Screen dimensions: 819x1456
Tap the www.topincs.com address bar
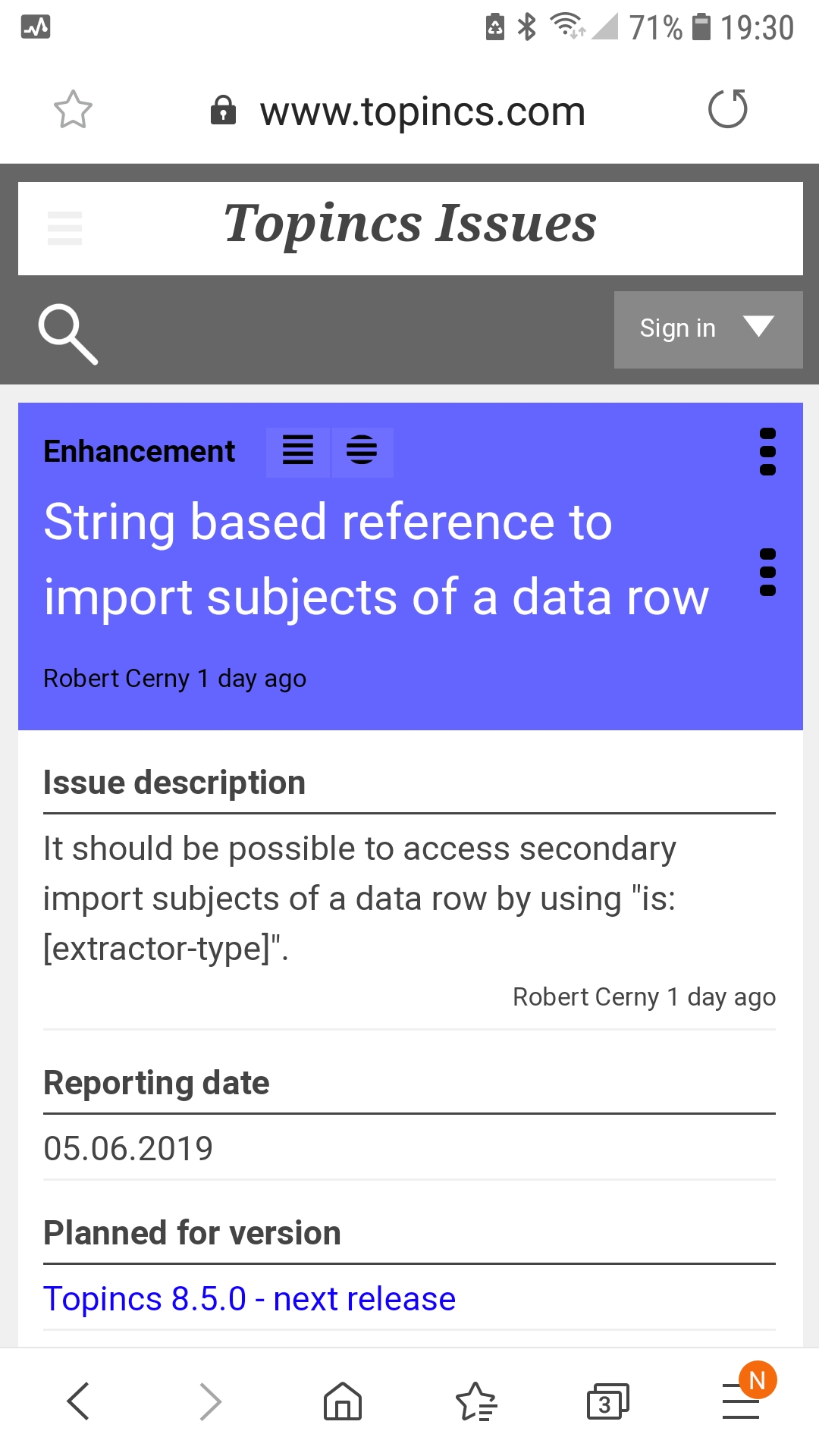[422, 111]
